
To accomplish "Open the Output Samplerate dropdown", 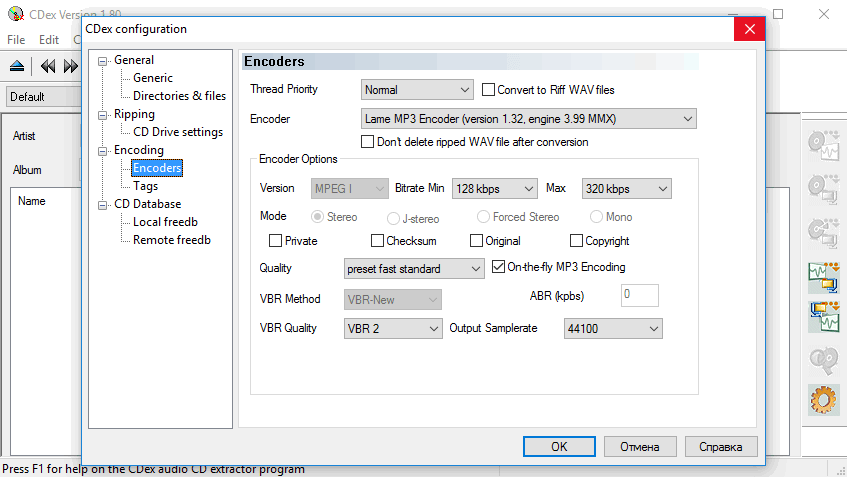I will pos(613,328).
